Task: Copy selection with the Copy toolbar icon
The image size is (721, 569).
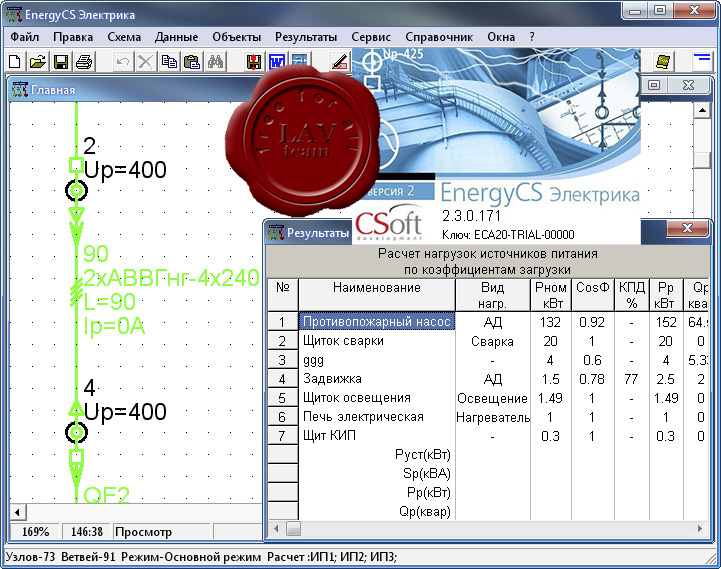Action: pyautogui.click(x=169, y=61)
